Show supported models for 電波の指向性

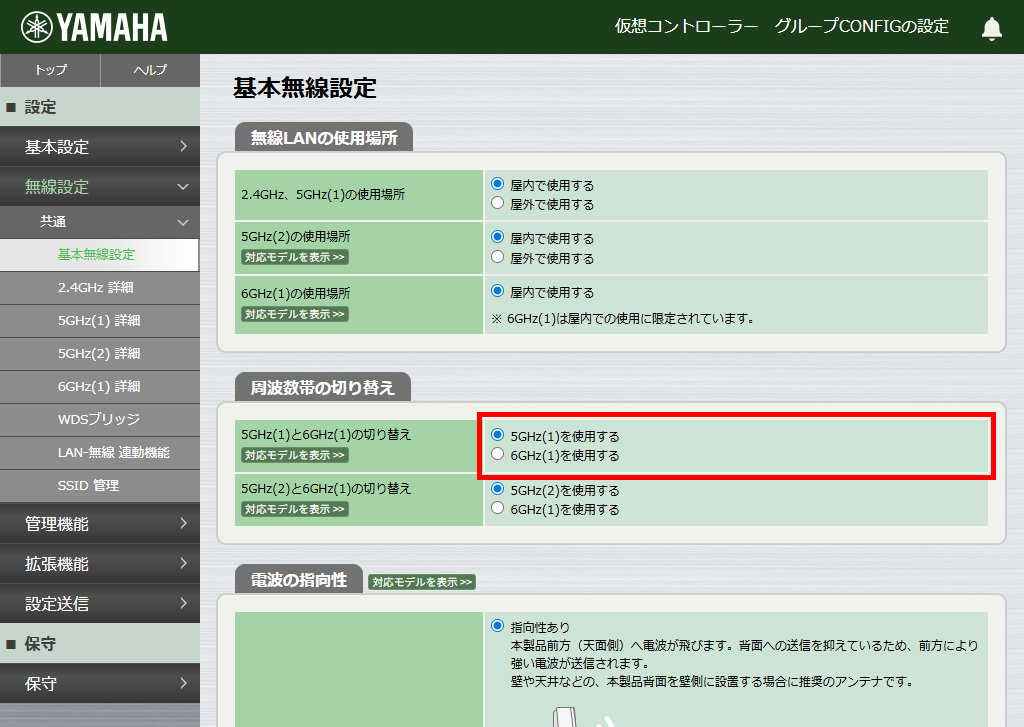click(422, 582)
